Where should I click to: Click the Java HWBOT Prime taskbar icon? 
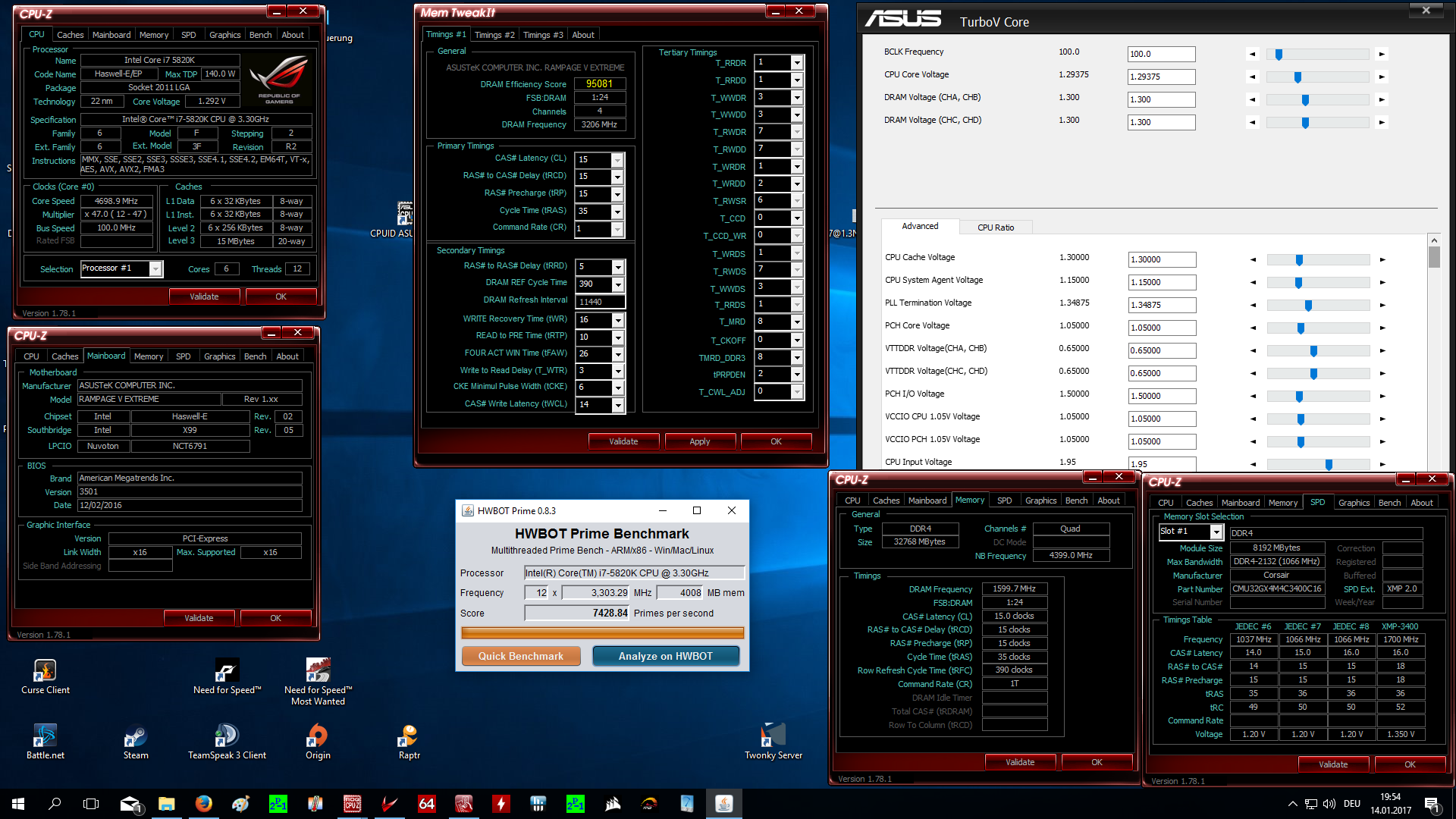point(724,804)
